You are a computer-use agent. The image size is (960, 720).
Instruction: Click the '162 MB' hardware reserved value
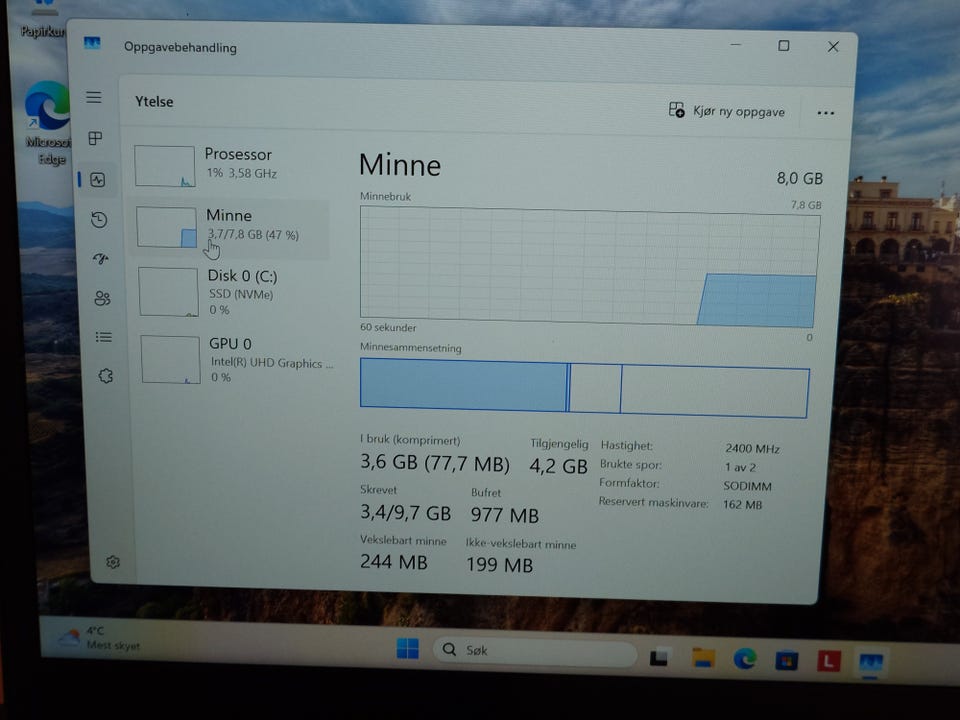[x=743, y=504]
